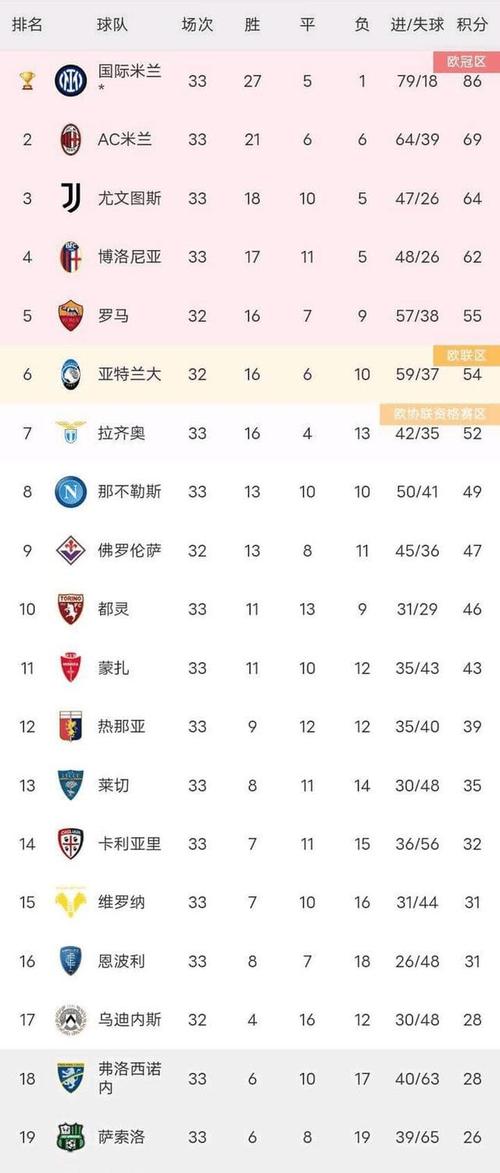Click the 进/失球 column header

pyautogui.click(x=418, y=24)
